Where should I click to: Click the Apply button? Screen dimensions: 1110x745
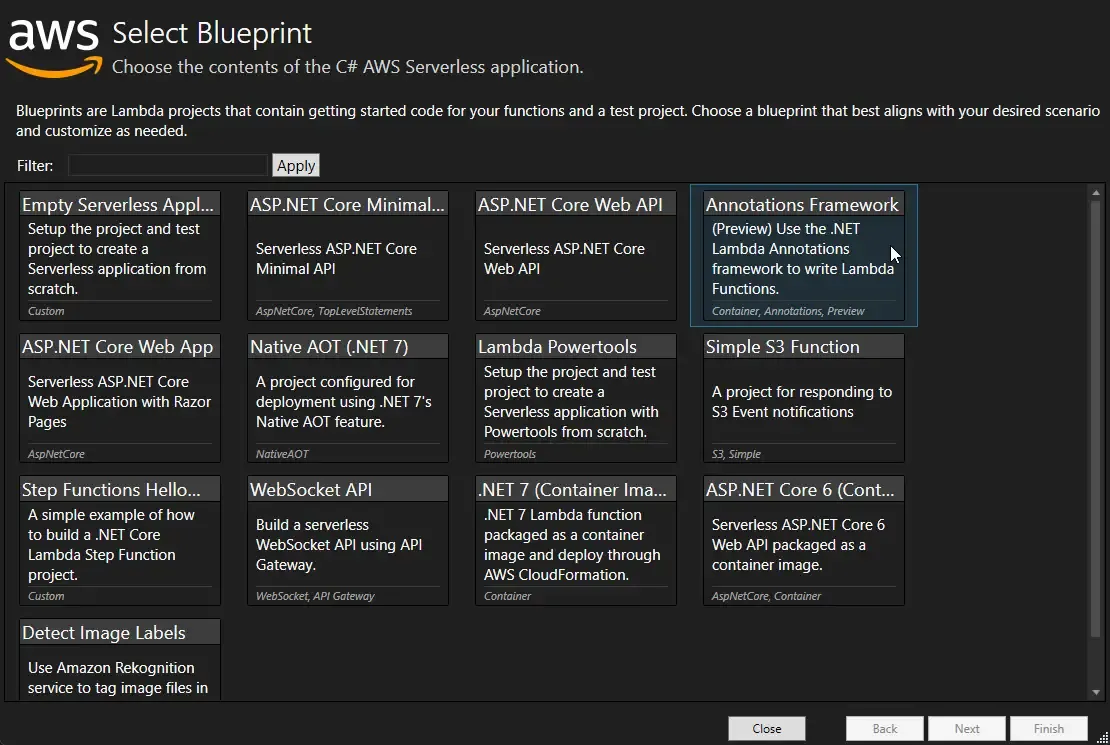(296, 165)
